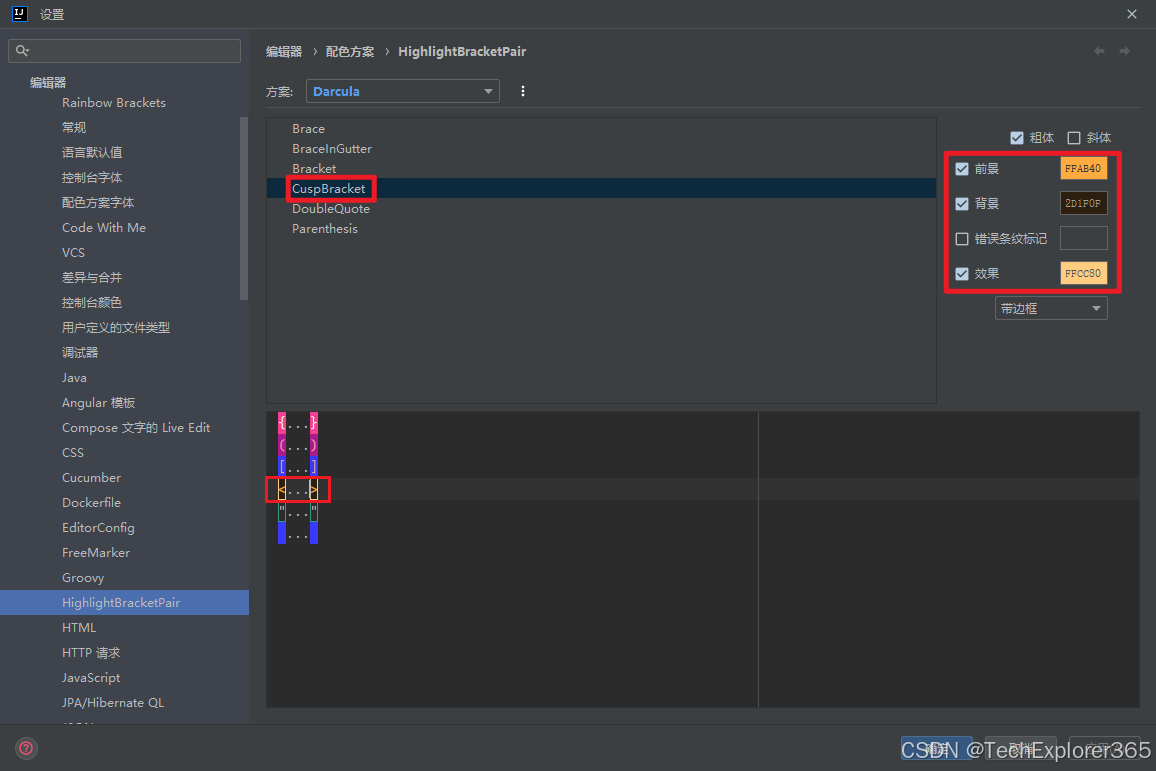Open VCS color settings
This screenshot has width=1156, height=771.
click(x=73, y=253)
